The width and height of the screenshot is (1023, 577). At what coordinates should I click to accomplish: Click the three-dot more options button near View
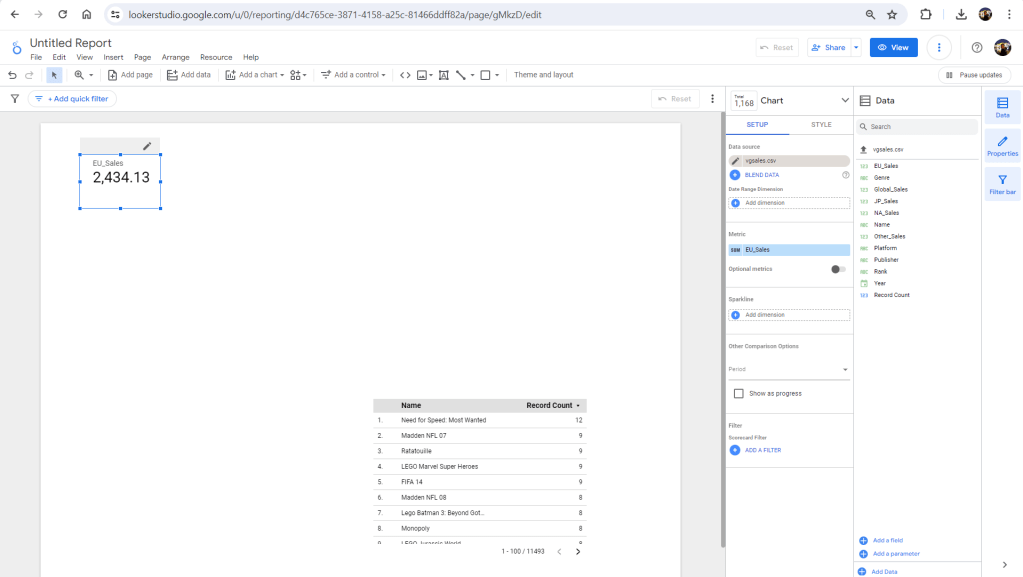(x=938, y=47)
